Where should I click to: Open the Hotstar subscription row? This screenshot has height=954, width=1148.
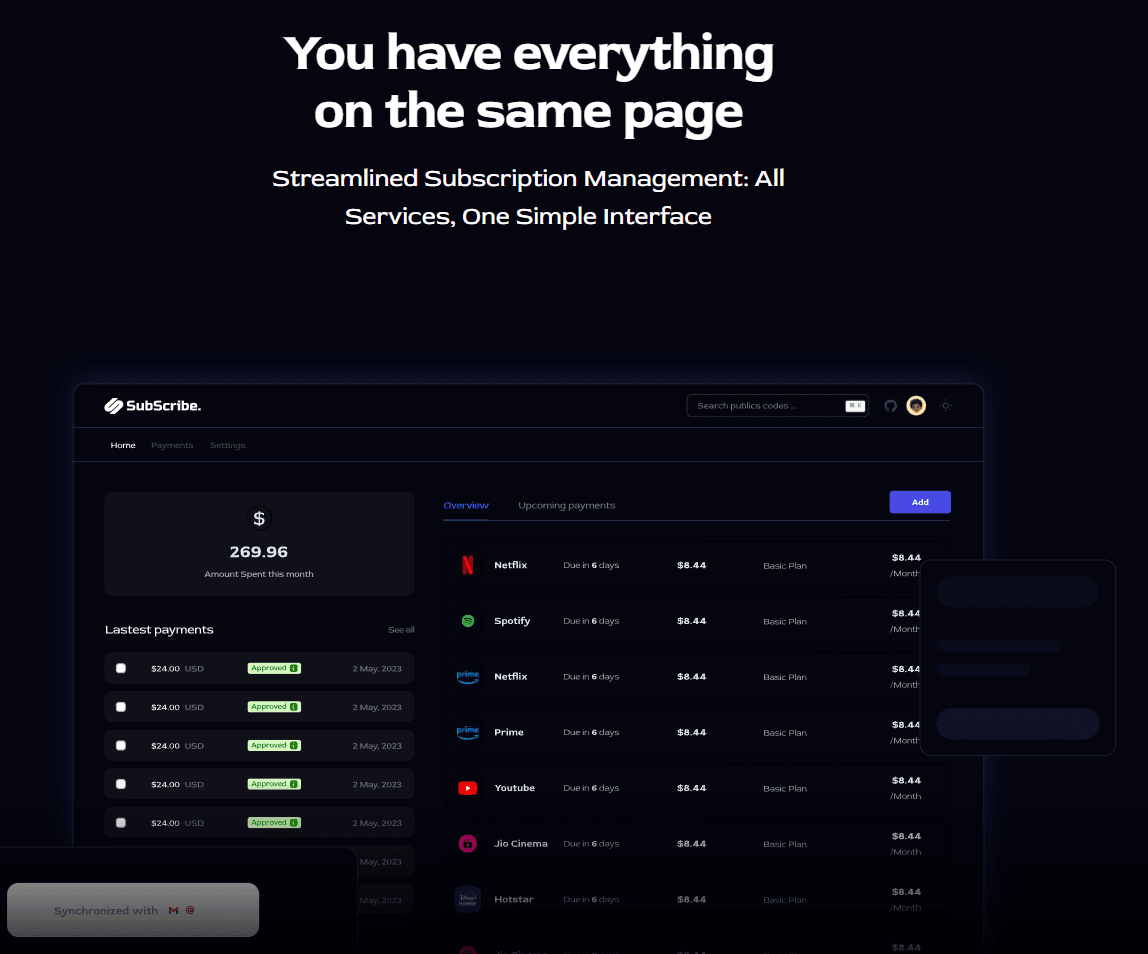pyautogui.click(x=696, y=900)
